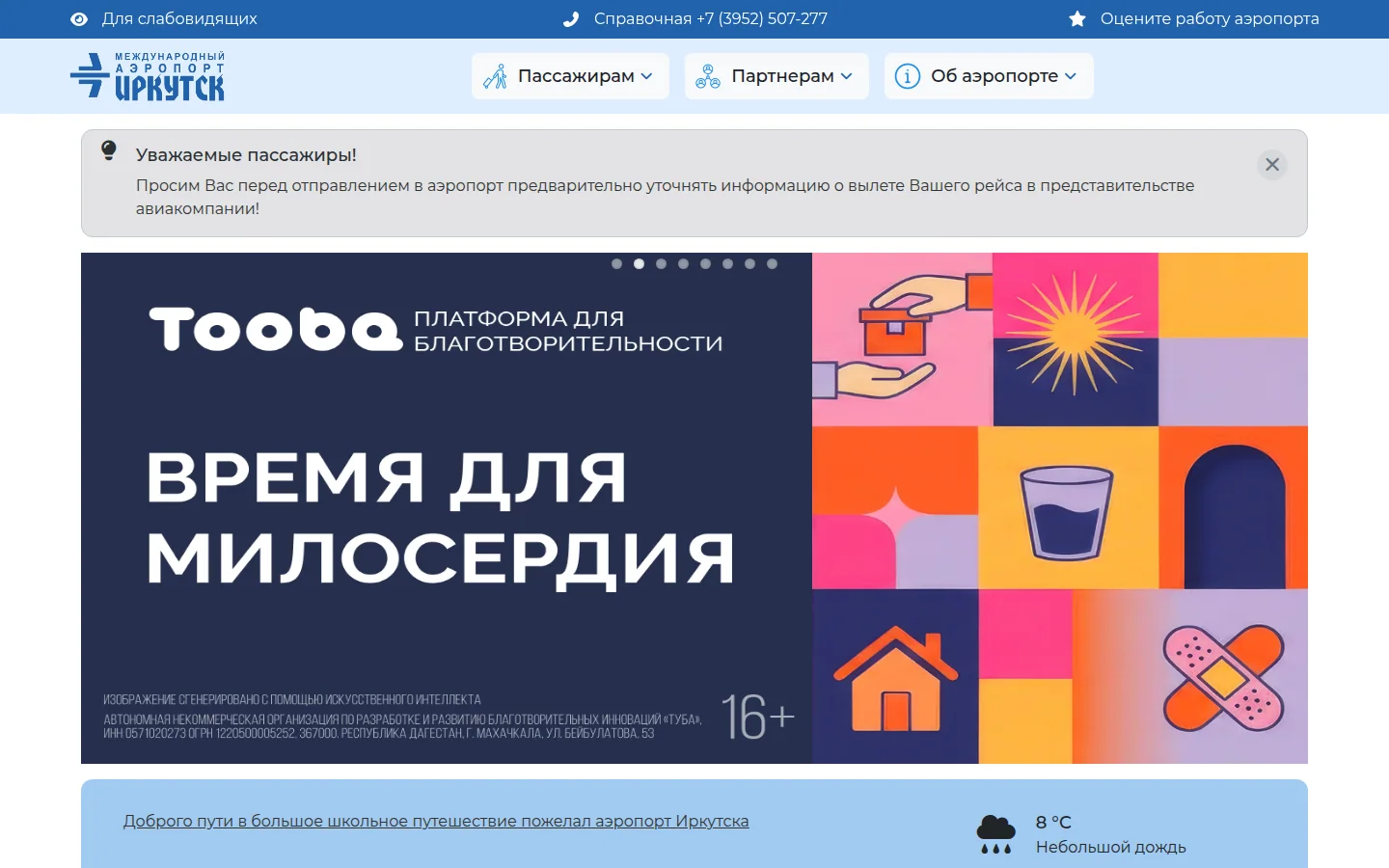The image size is (1389, 868).
Task: Select the fourth carousel slide dot
Action: [683, 263]
